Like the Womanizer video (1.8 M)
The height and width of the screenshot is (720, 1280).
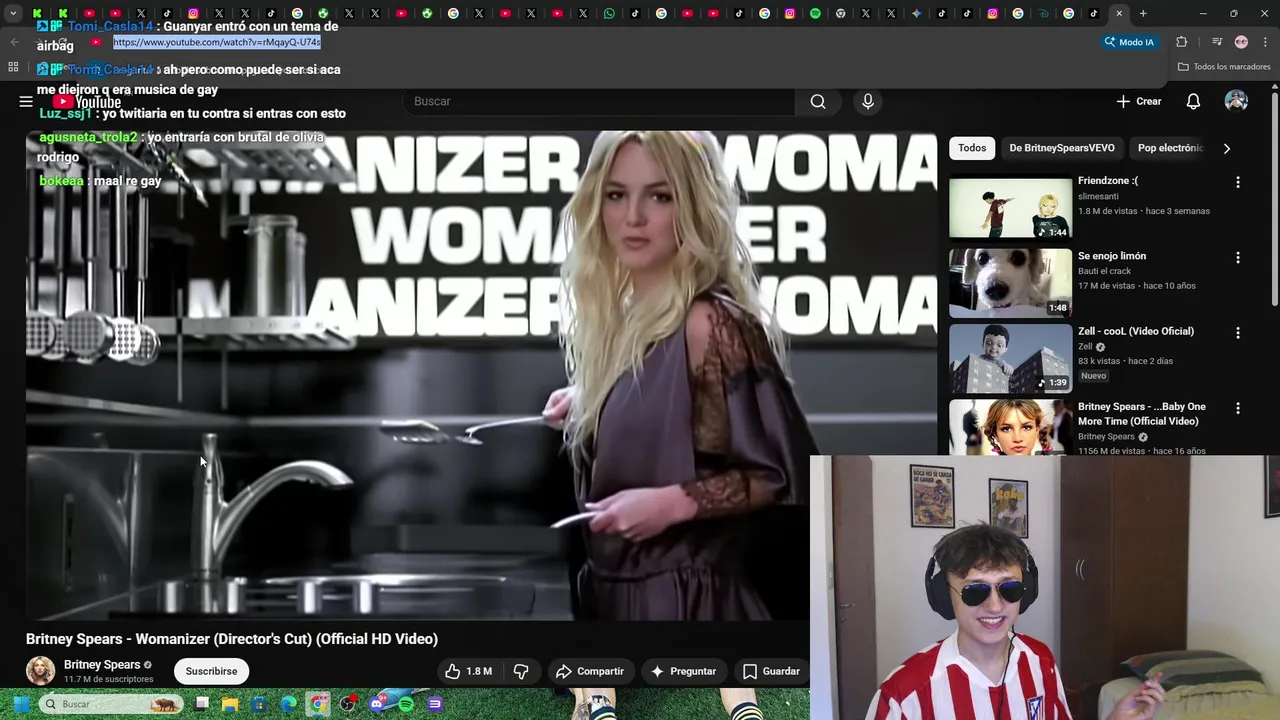469,671
